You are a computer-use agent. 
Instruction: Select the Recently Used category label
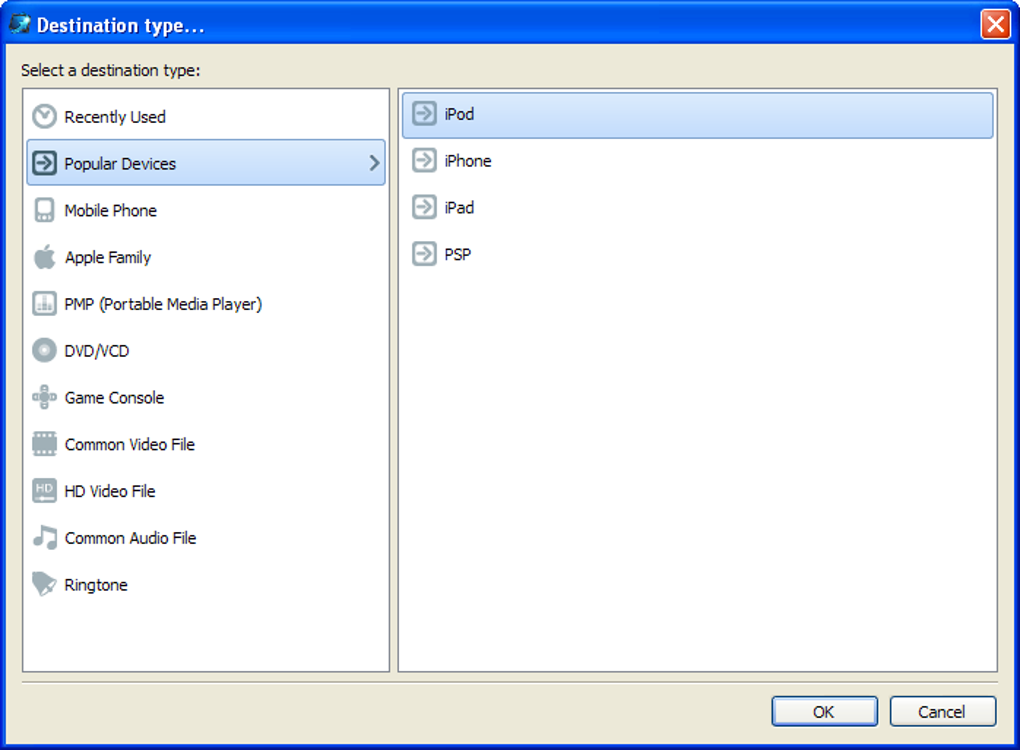pyautogui.click(x=114, y=117)
